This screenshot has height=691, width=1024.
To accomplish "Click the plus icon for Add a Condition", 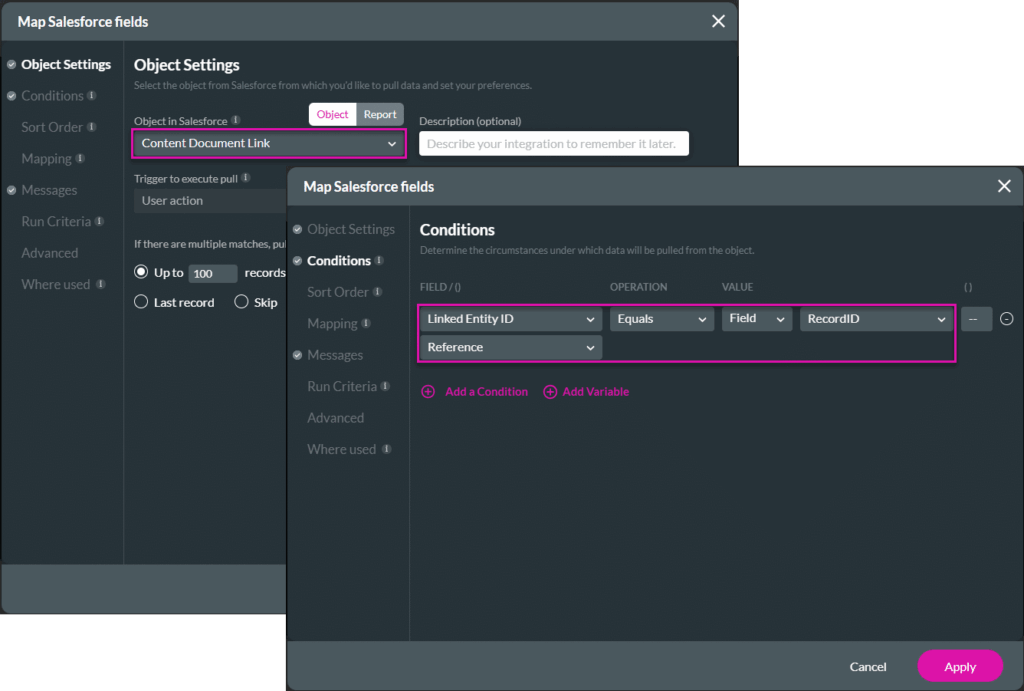I will pos(428,391).
